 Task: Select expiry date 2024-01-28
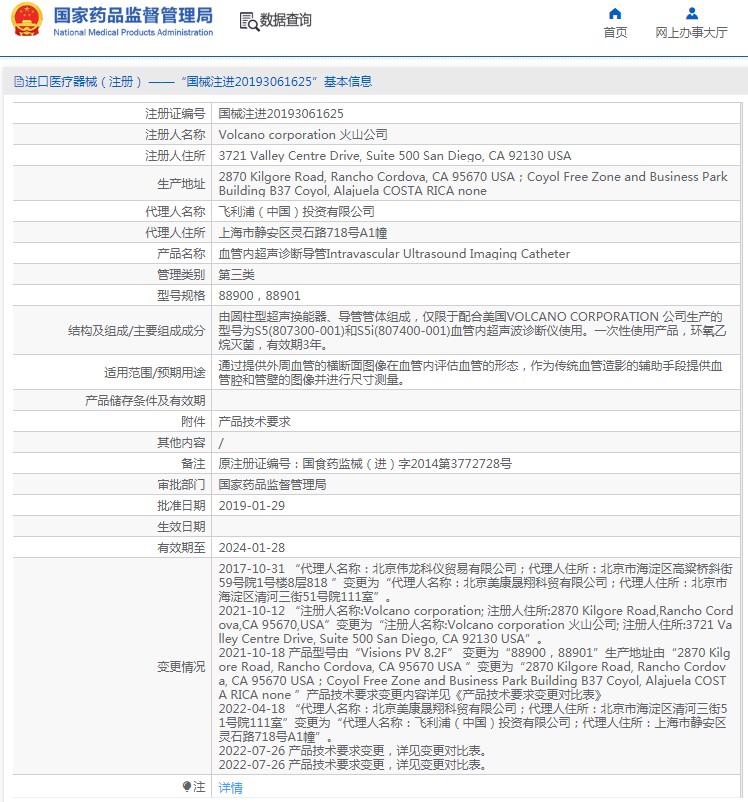252,548
